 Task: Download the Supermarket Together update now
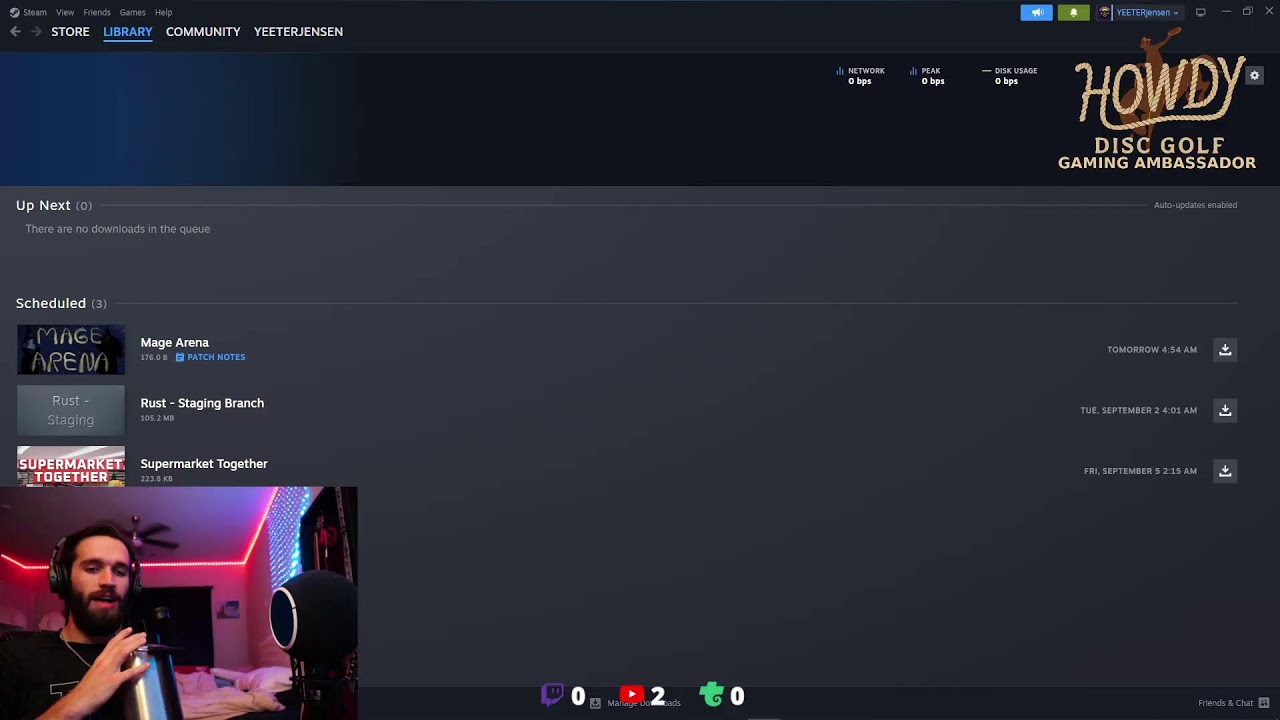[1225, 471]
